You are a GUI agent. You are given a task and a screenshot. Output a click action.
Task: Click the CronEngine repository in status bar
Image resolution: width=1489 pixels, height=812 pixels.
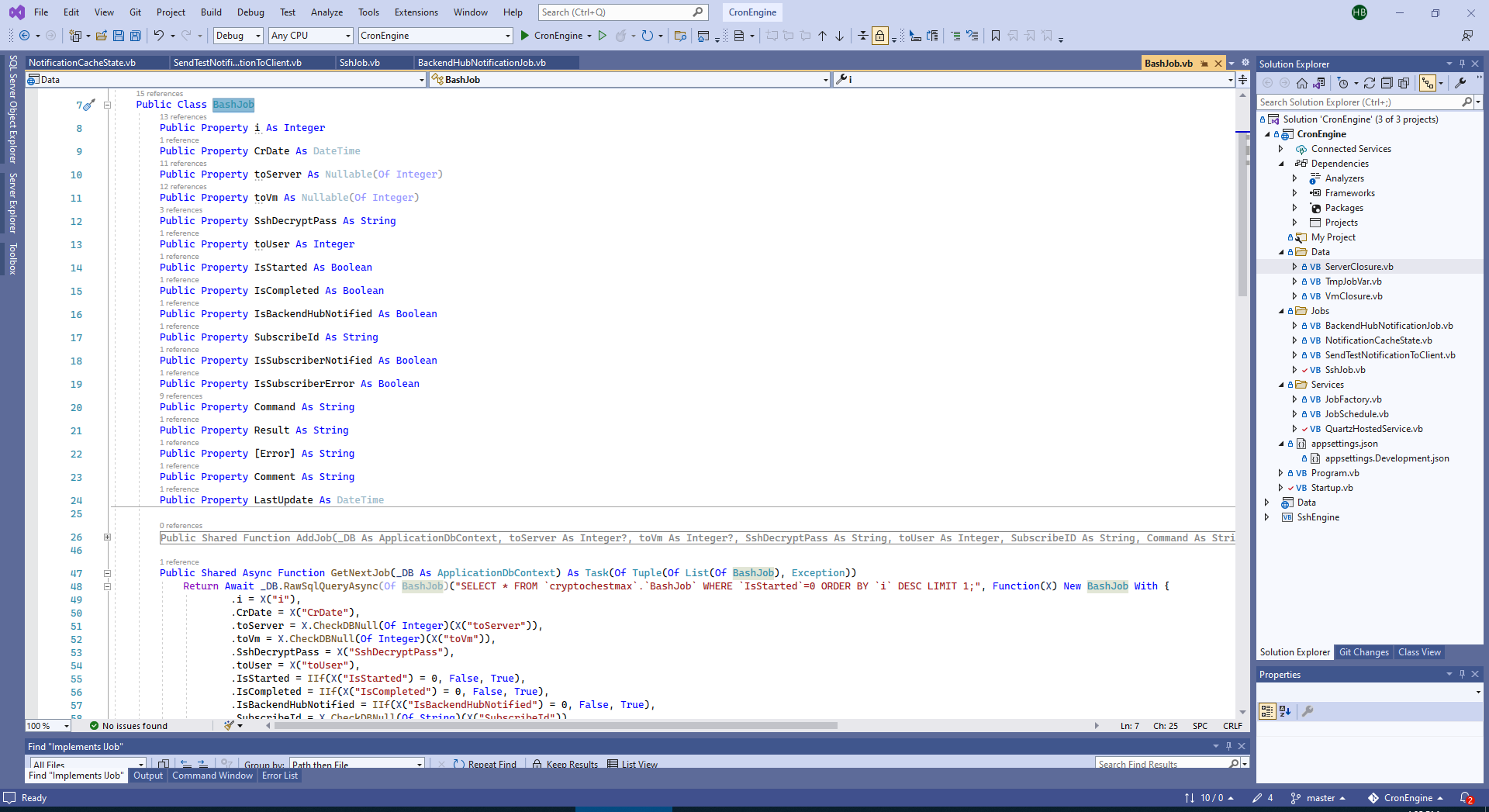[1406, 798]
